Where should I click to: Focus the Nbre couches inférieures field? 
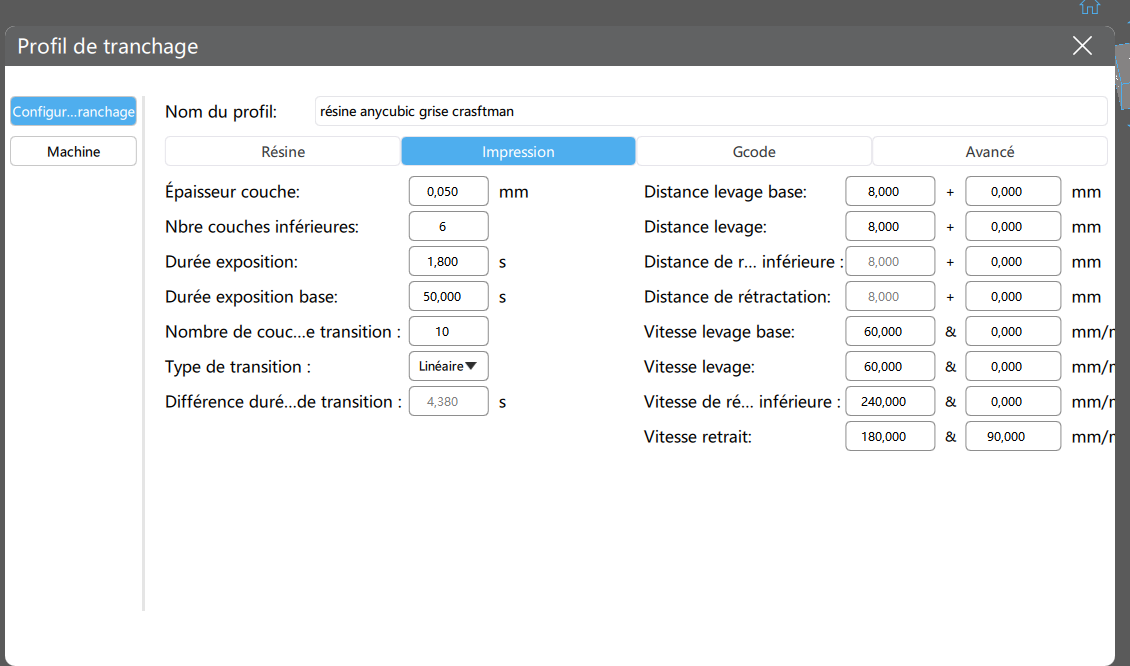[448, 226]
